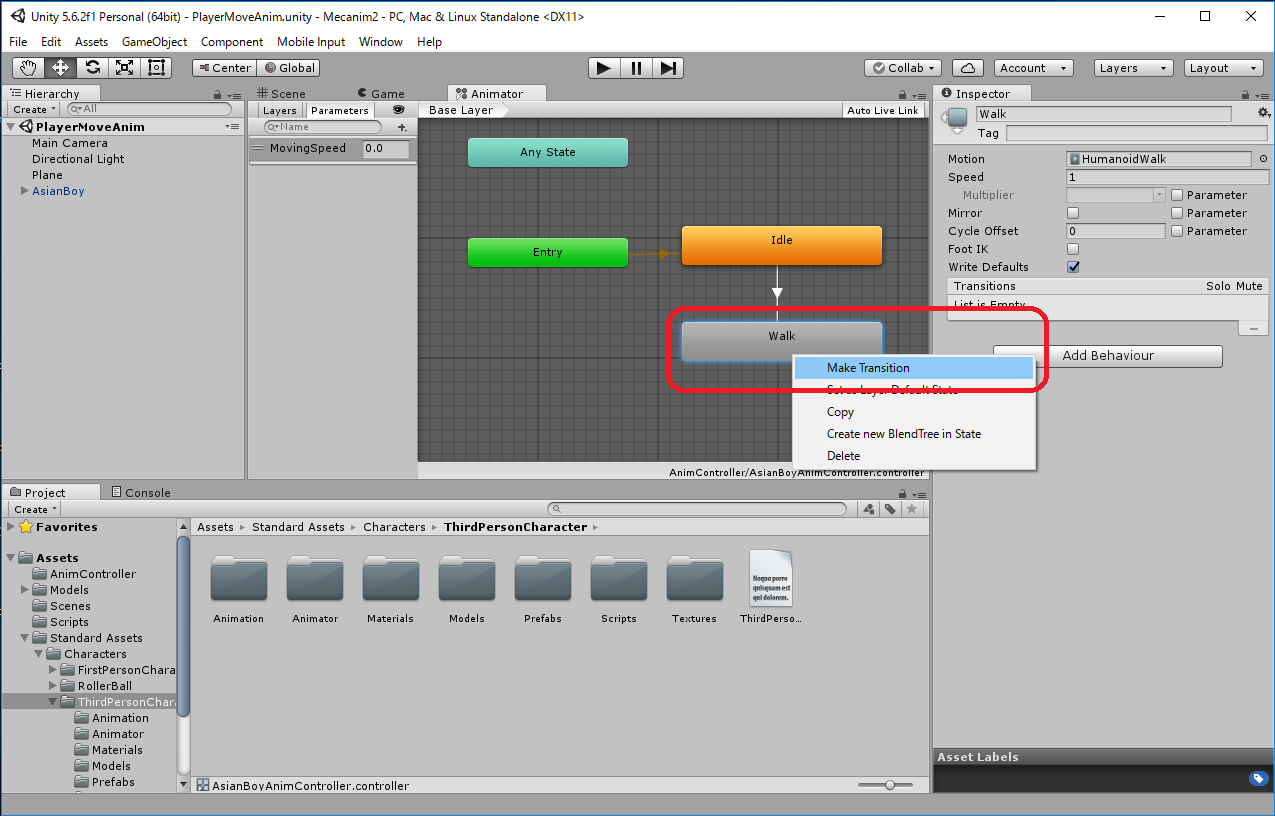Select the Scale tool
1275x816 pixels.
(x=124, y=68)
